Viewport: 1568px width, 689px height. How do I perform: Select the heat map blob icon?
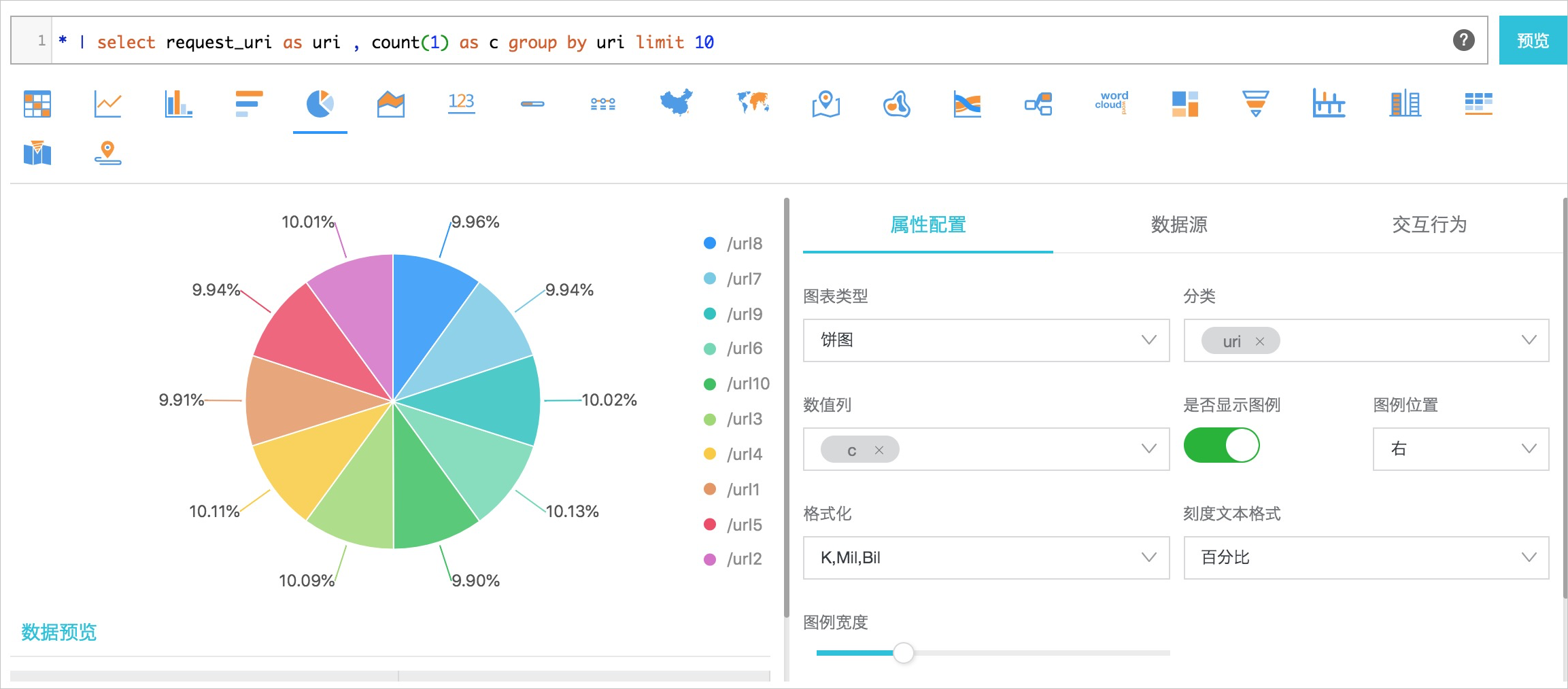pyautogui.click(x=897, y=104)
